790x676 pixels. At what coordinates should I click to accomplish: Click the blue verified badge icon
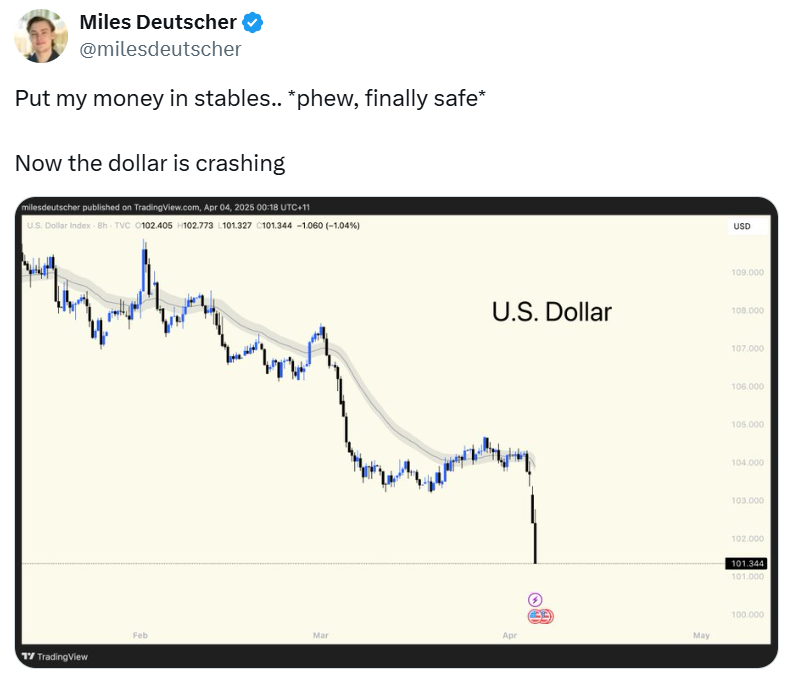252,23
